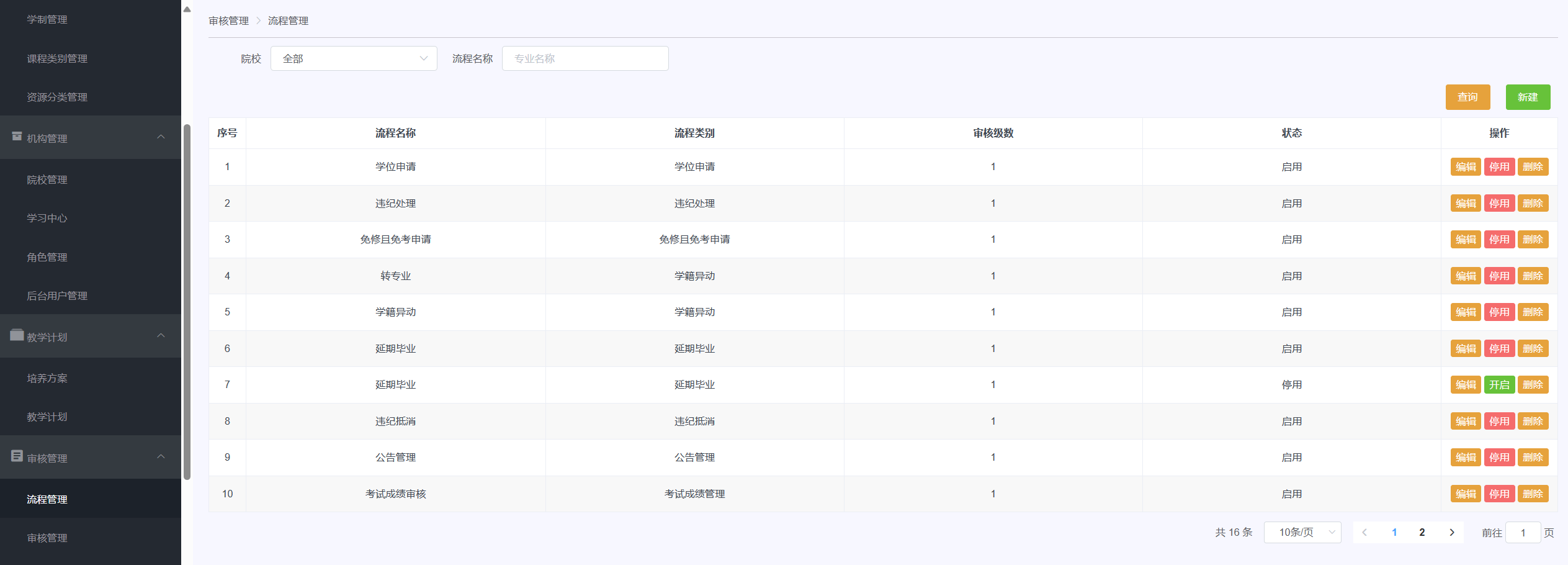Image resolution: width=1568 pixels, height=565 pixels.
Task: Click the 机构管理 sidebar icon
Action: coord(17,136)
